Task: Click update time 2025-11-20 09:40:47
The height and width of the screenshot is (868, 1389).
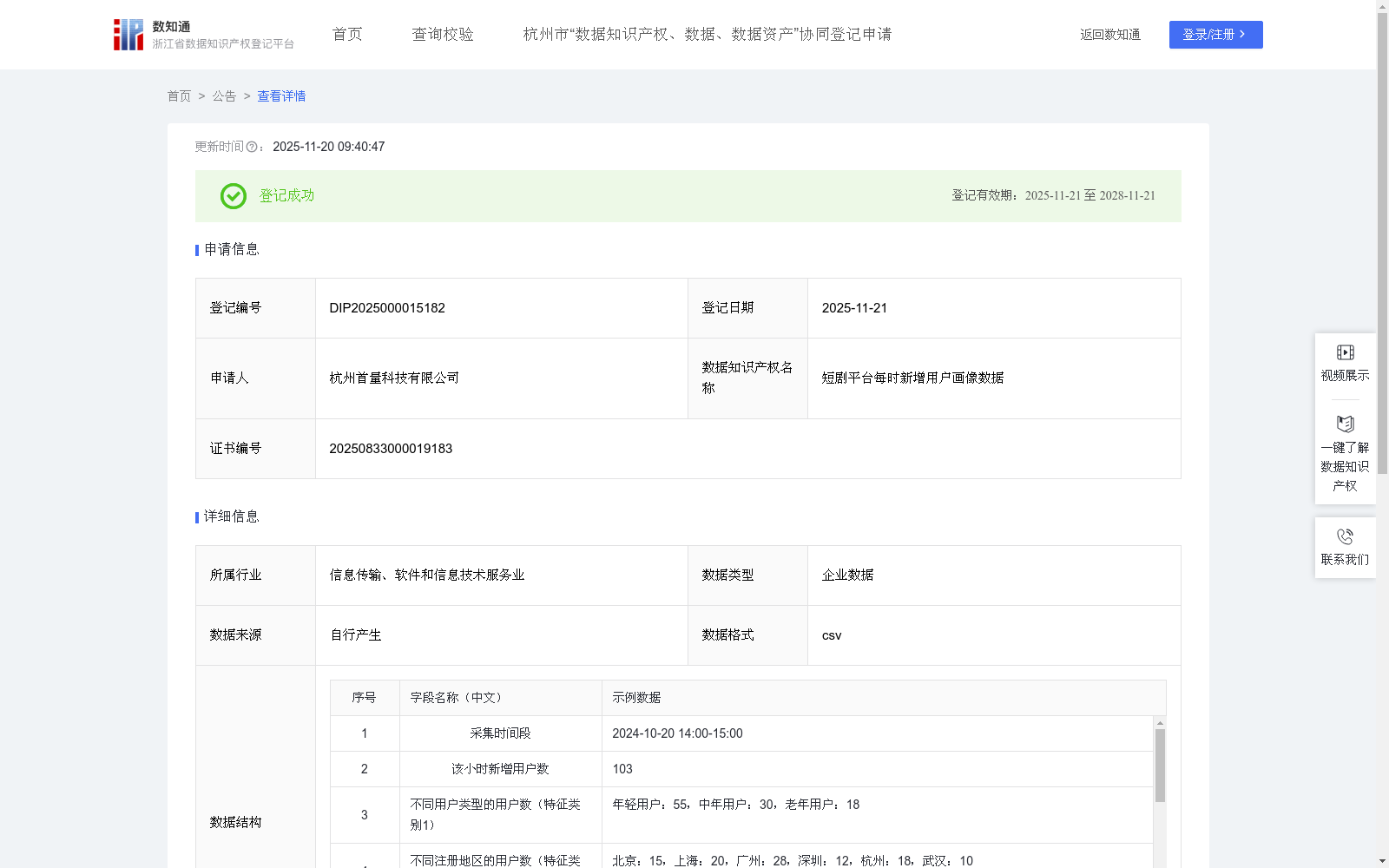Action: coord(328,147)
